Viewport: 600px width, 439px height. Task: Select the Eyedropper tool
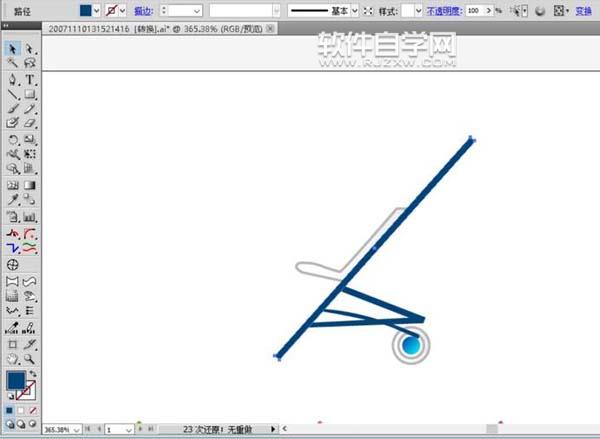pyautogui.click(x=13, y=199)
